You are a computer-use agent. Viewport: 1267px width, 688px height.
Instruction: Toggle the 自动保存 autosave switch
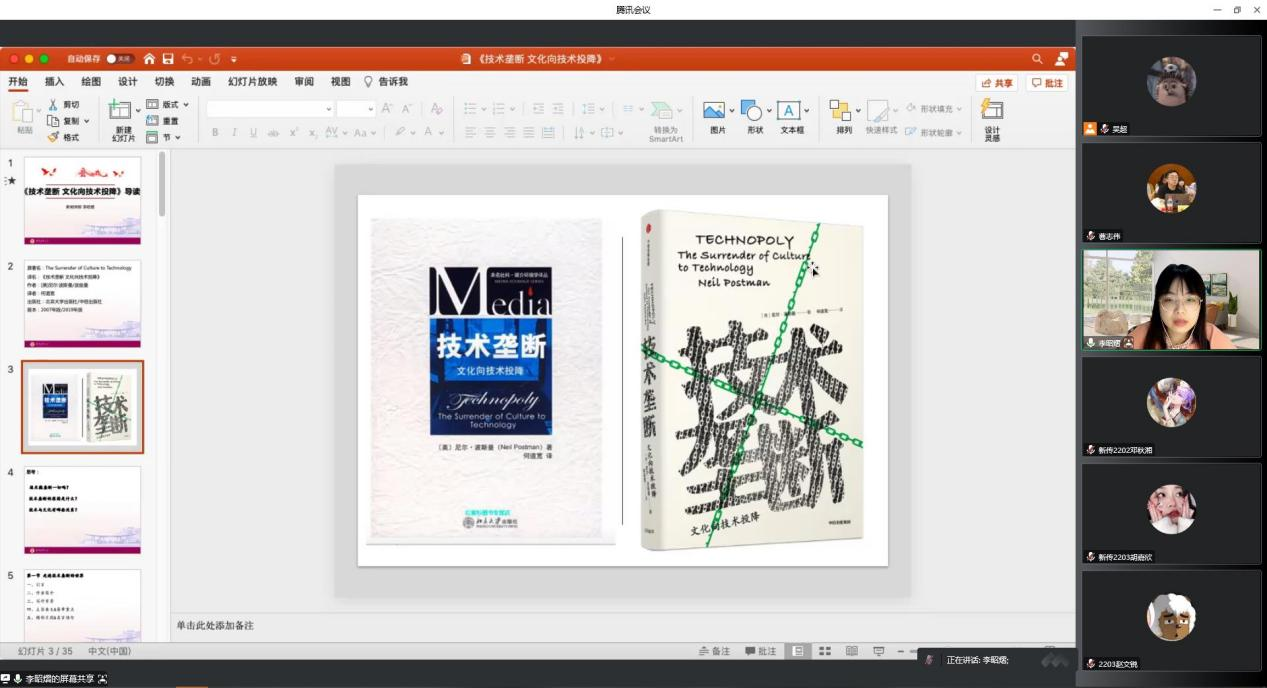[x=119, y=59]
